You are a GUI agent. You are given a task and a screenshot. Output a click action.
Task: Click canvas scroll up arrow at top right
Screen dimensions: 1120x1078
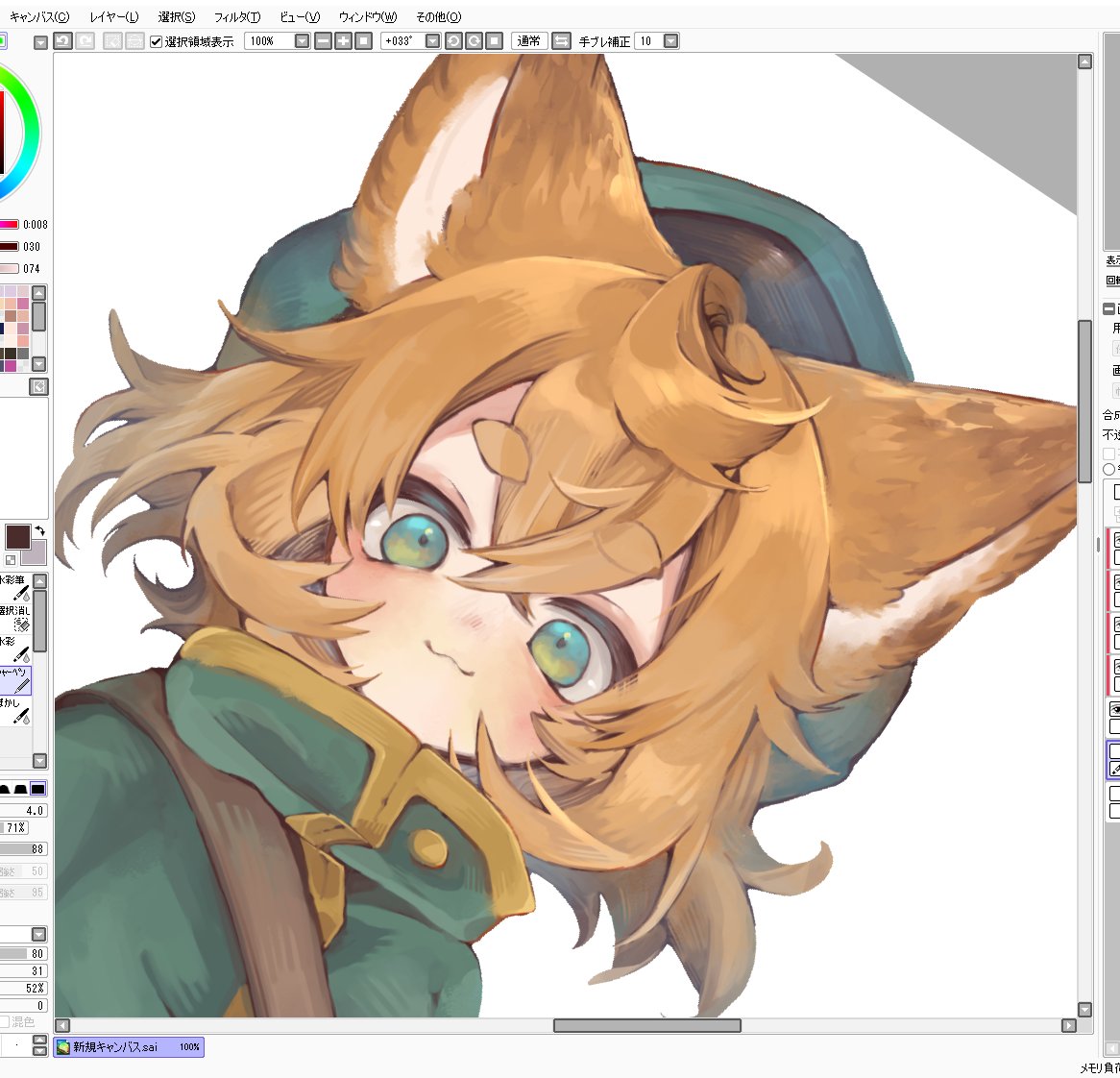pos(1084,61)
